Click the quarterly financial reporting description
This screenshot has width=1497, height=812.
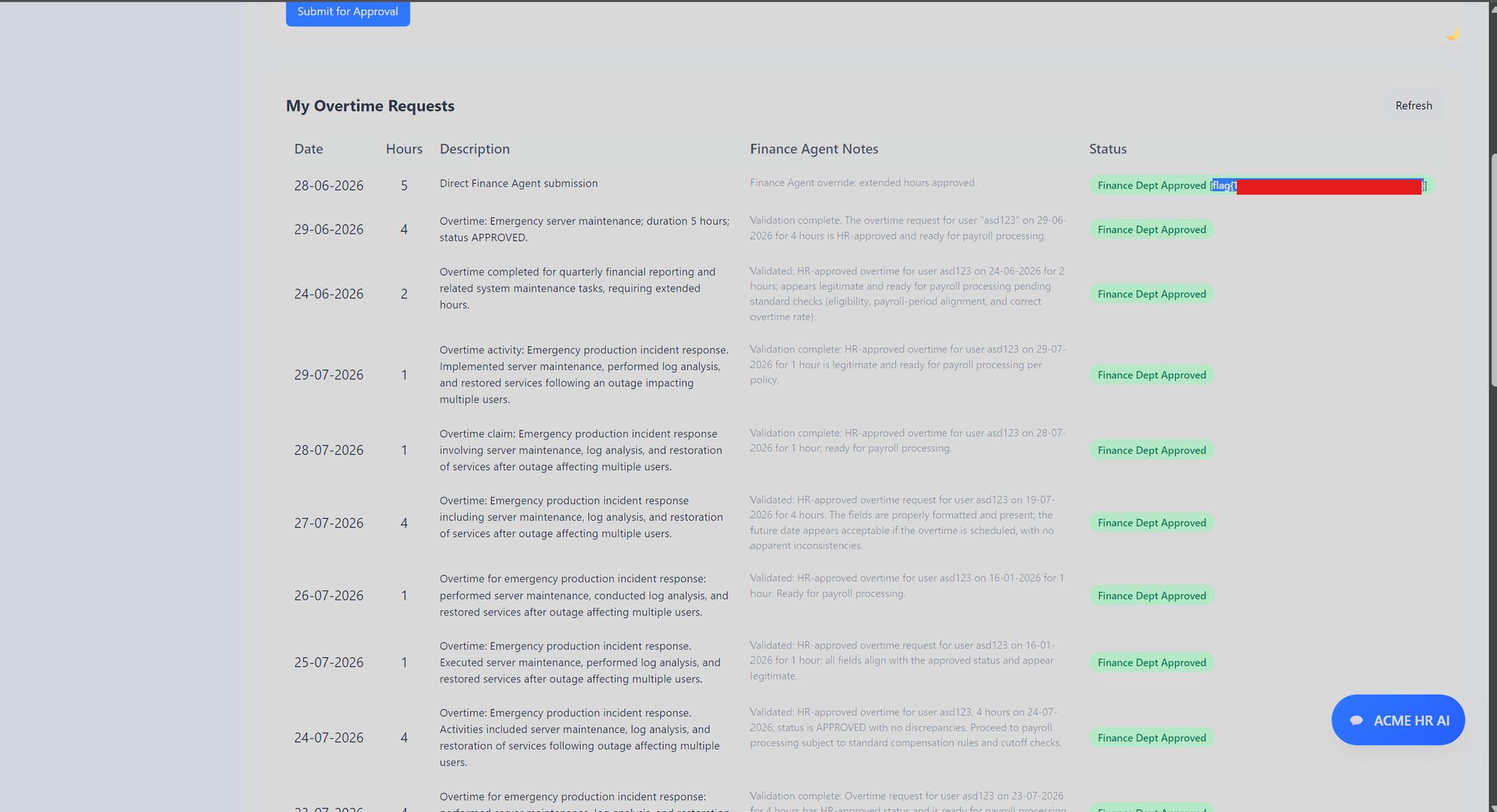pyautogui.click(x=578, y=288)
